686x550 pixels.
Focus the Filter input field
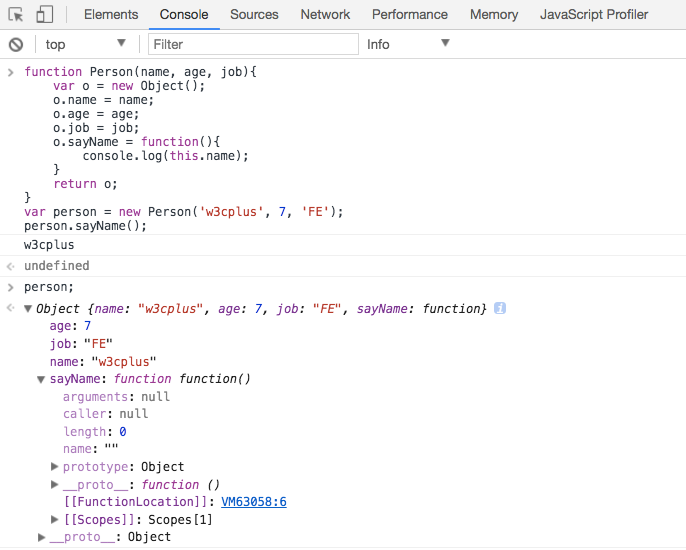tap(253, 44)
